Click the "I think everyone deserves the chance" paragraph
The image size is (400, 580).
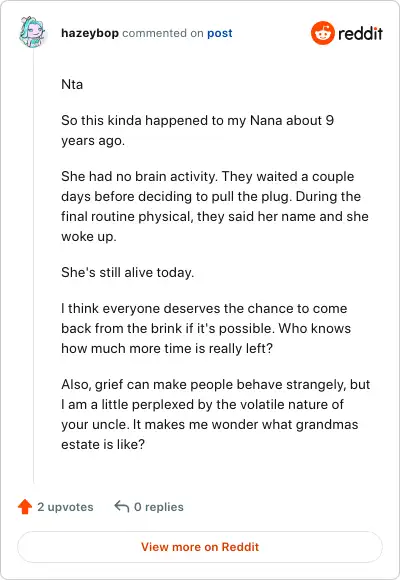pos(206,328)
